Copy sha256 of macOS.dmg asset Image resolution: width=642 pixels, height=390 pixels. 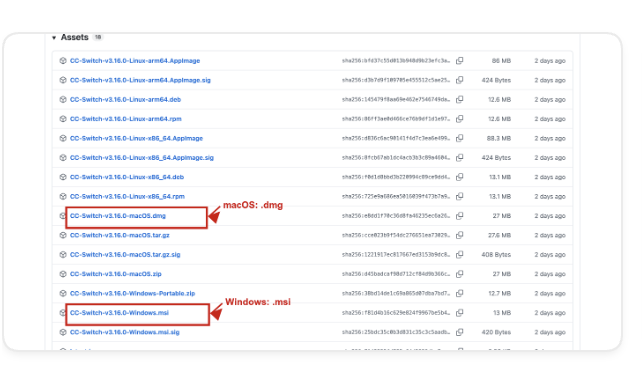pos(460,216)
